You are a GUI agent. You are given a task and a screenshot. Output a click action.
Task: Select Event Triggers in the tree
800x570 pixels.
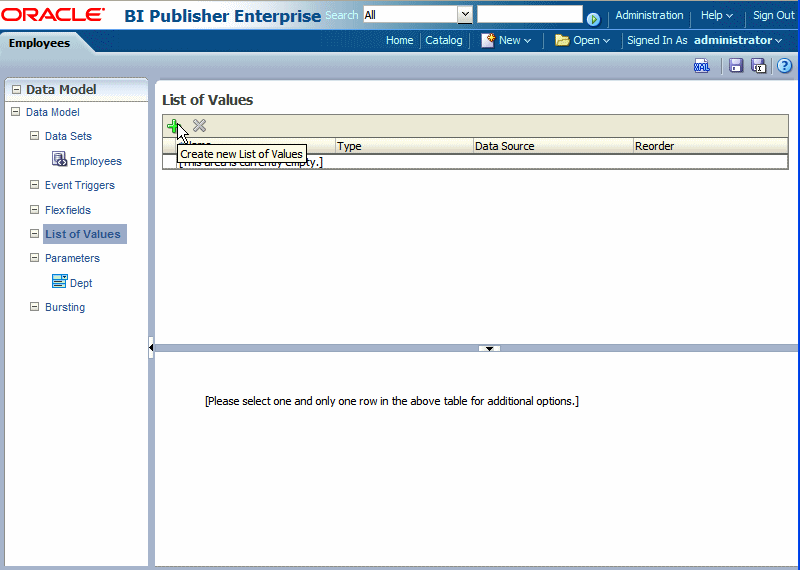click(x=80, y=185)
